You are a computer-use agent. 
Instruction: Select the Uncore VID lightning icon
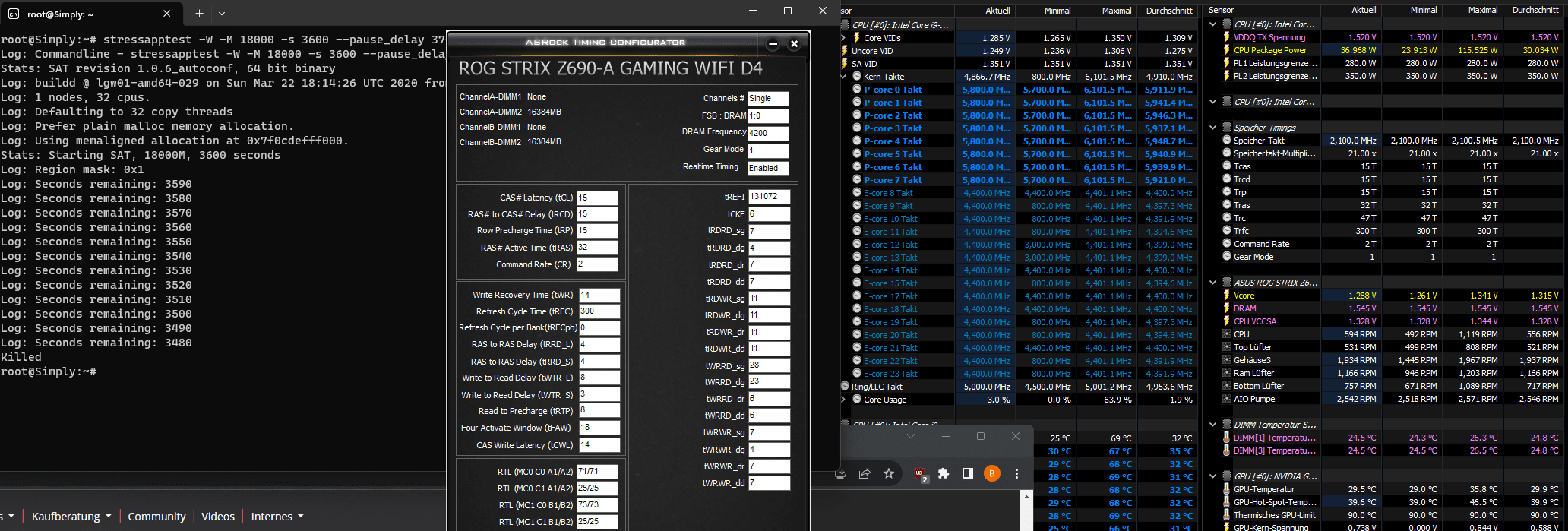[845, 51]
